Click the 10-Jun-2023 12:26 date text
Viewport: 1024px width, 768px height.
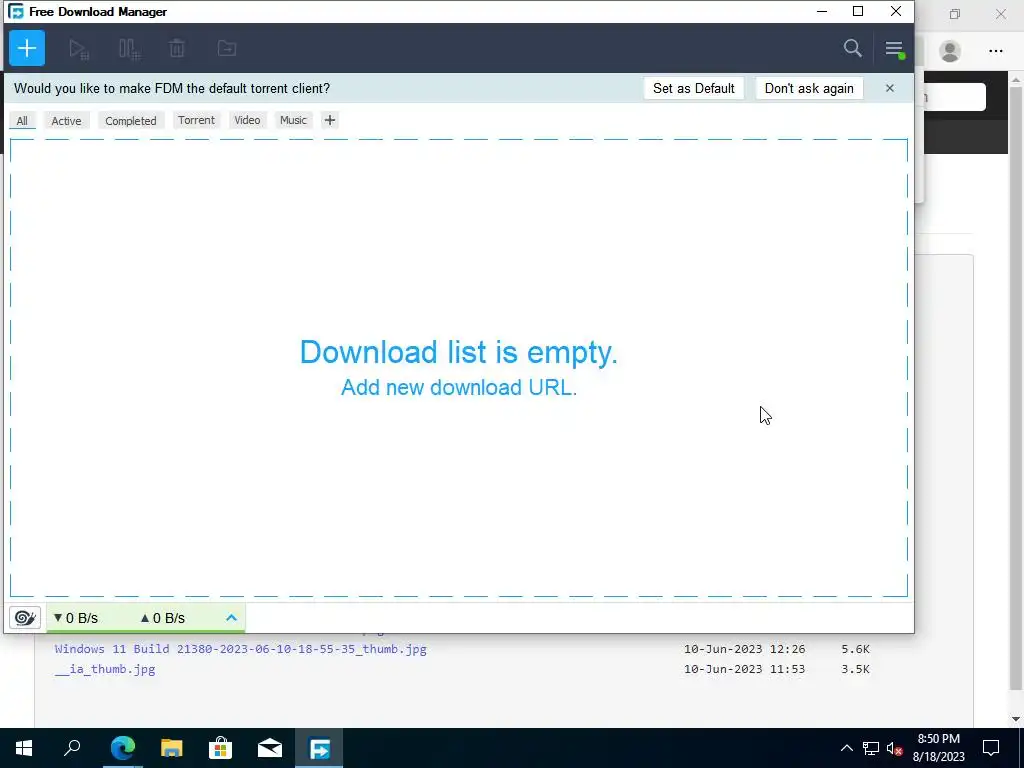(x=744, y=649)
